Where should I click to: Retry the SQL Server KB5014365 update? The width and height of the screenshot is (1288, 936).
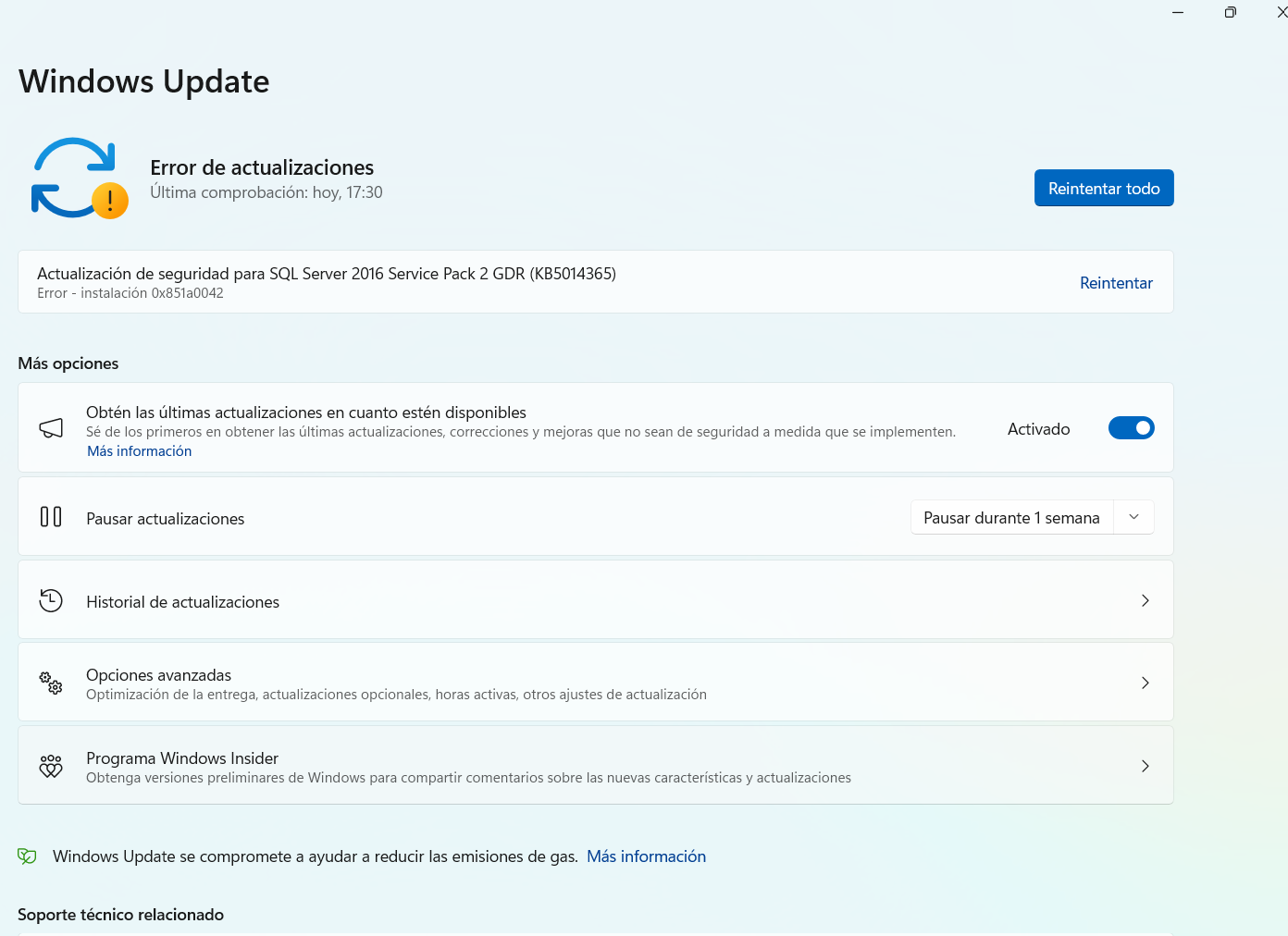(1116, 283)
